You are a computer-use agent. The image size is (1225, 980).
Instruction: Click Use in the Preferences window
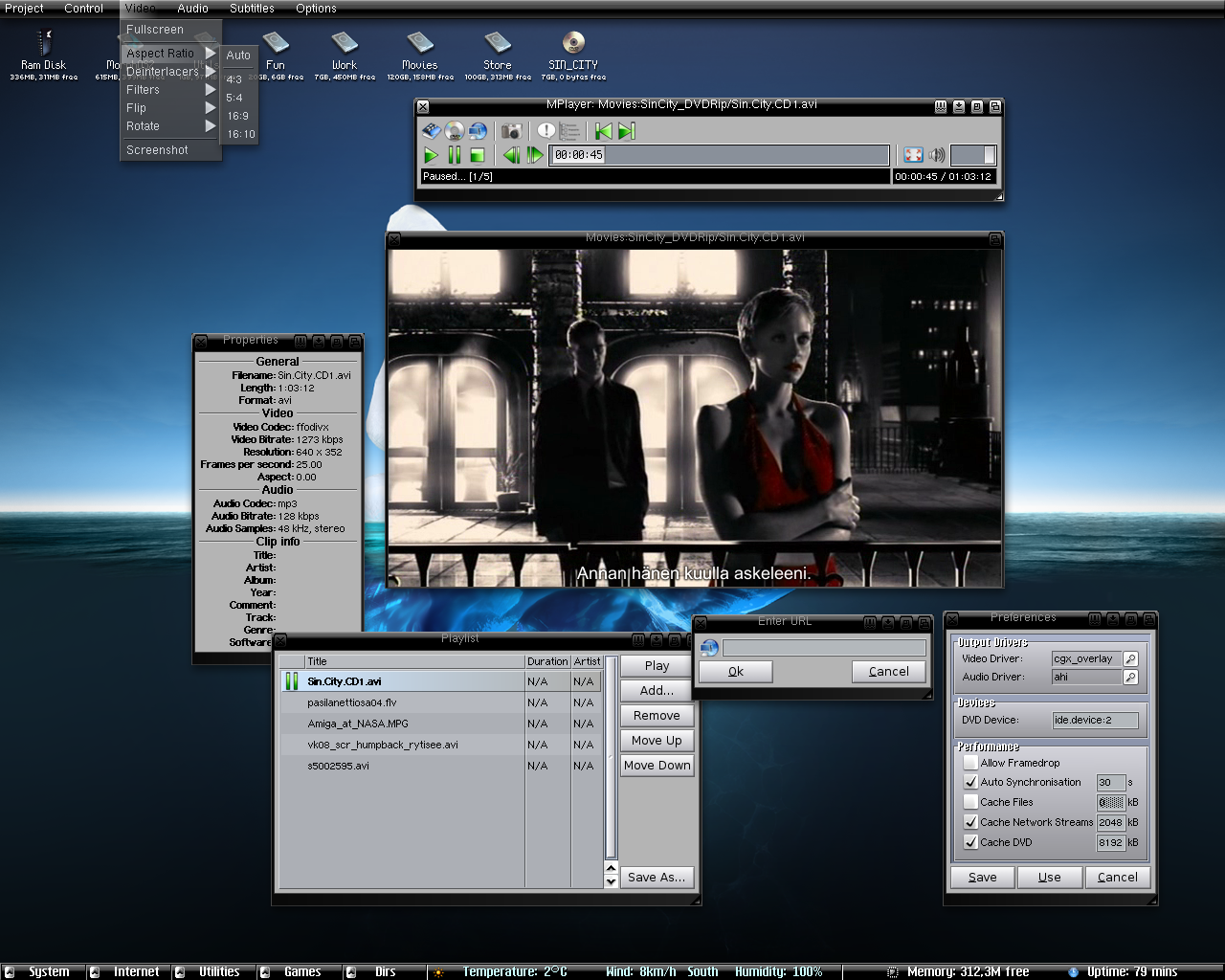pos(1050,877)
